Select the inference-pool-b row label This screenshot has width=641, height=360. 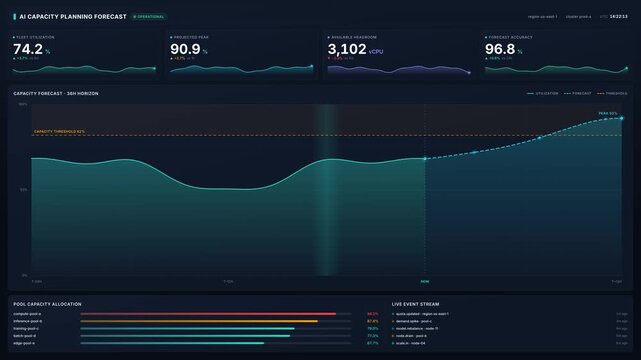[x=28, y=322]
